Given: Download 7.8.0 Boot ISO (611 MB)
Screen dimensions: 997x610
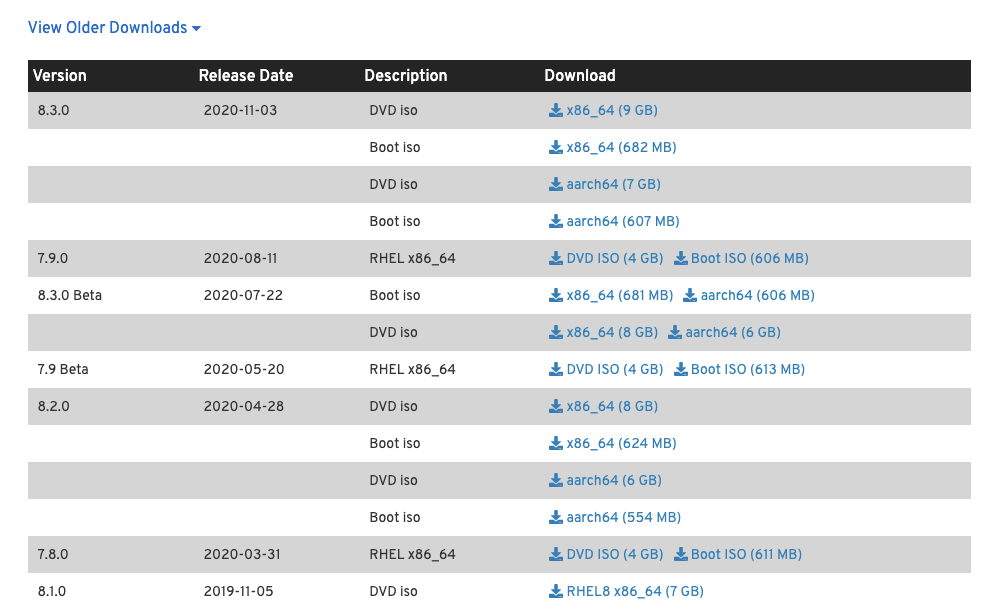Looking at the screenshot, I should 746,555.
